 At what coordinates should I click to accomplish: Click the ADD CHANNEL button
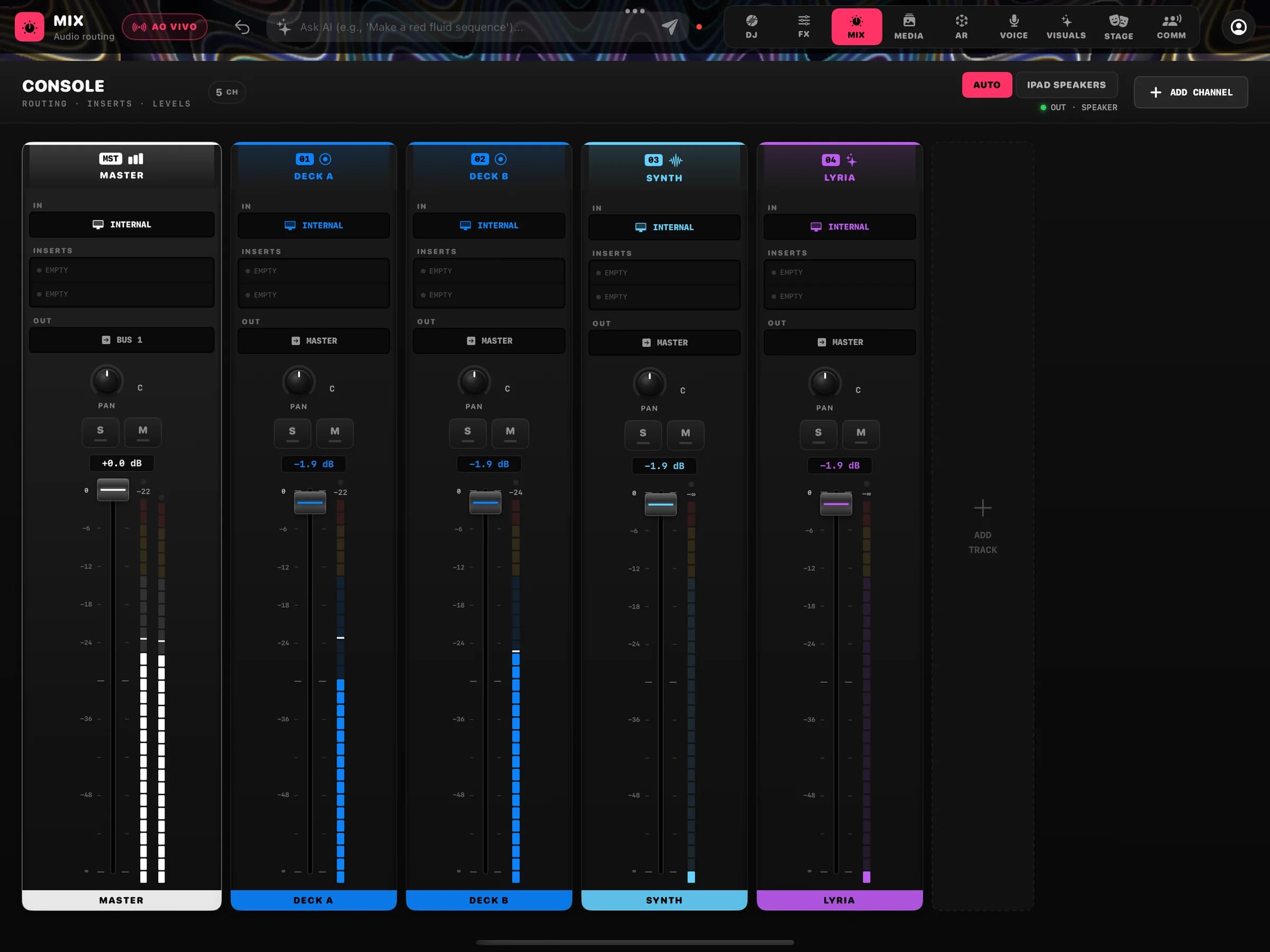pyautogui.click(x=1190, y=93)
